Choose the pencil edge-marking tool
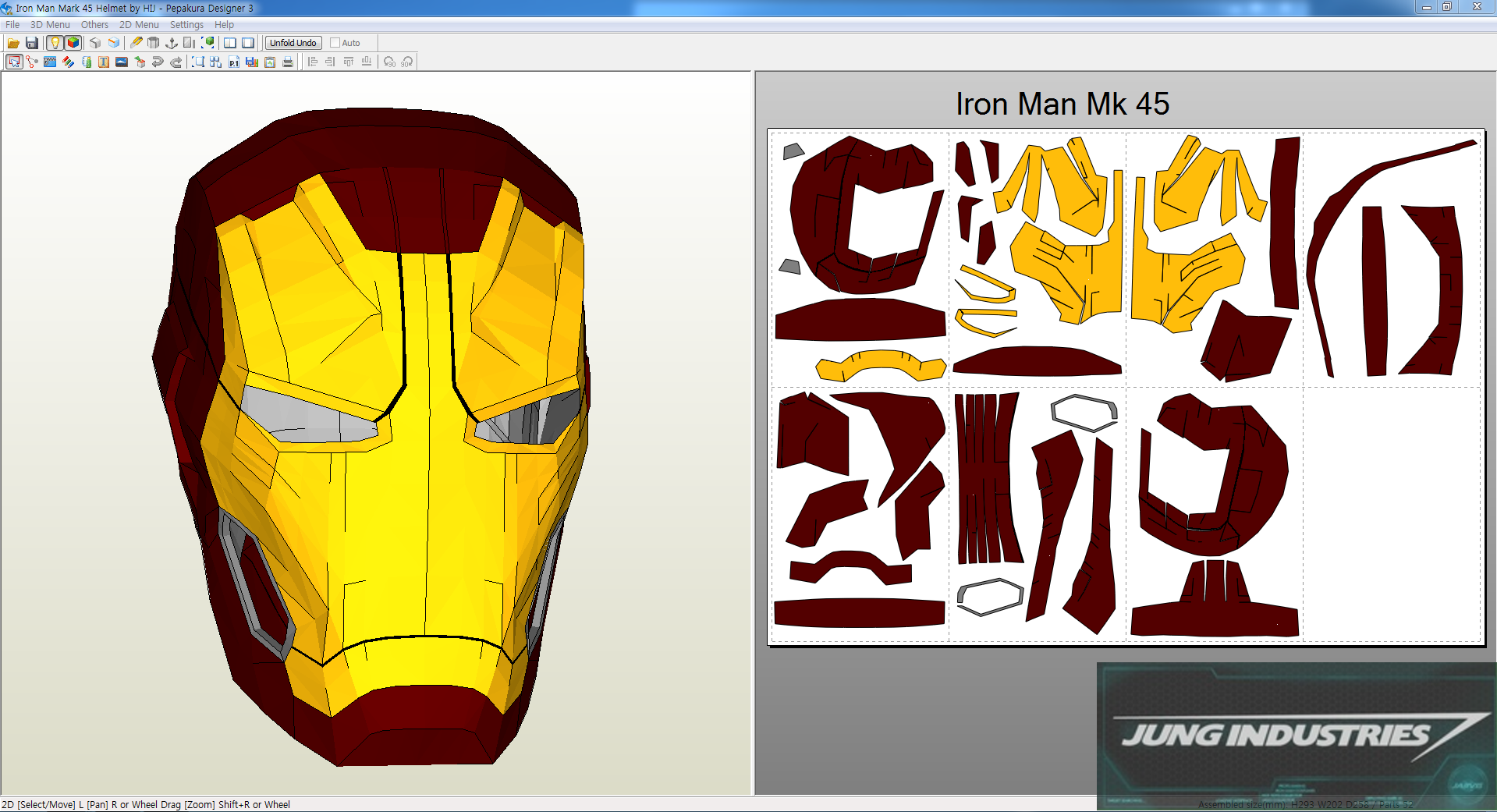This screenshot has width=1497, height=812. tap(137, 43)
